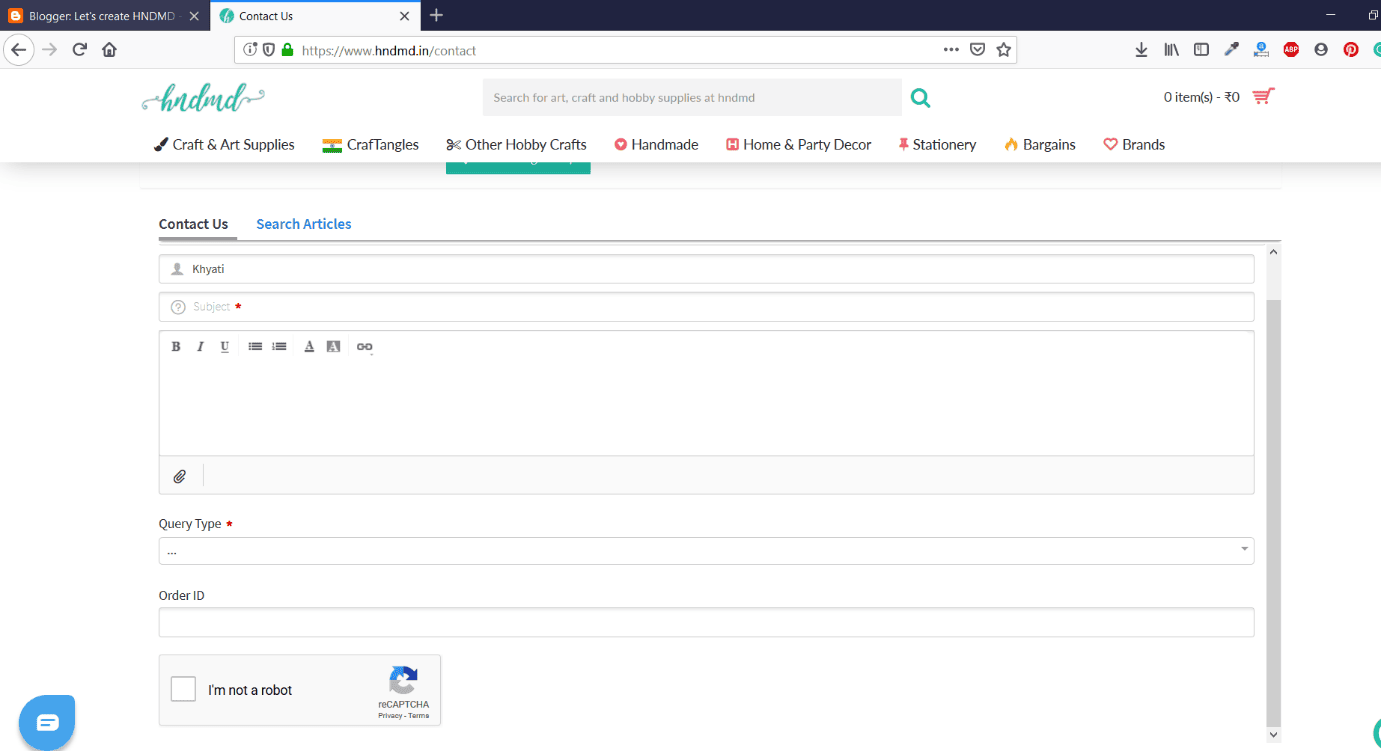Open the CrafTangles menu

coord(370,144)
